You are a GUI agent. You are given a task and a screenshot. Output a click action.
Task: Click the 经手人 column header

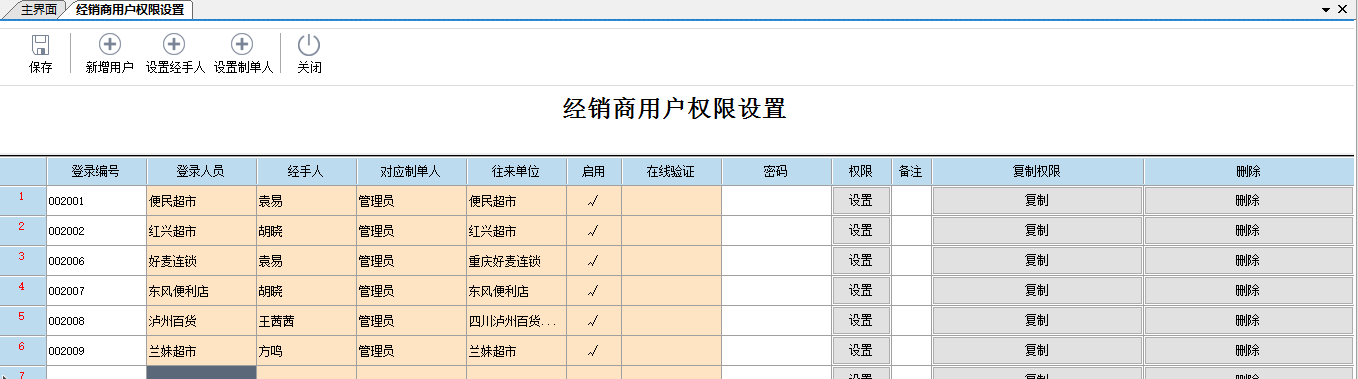click(x=306, y=171)
